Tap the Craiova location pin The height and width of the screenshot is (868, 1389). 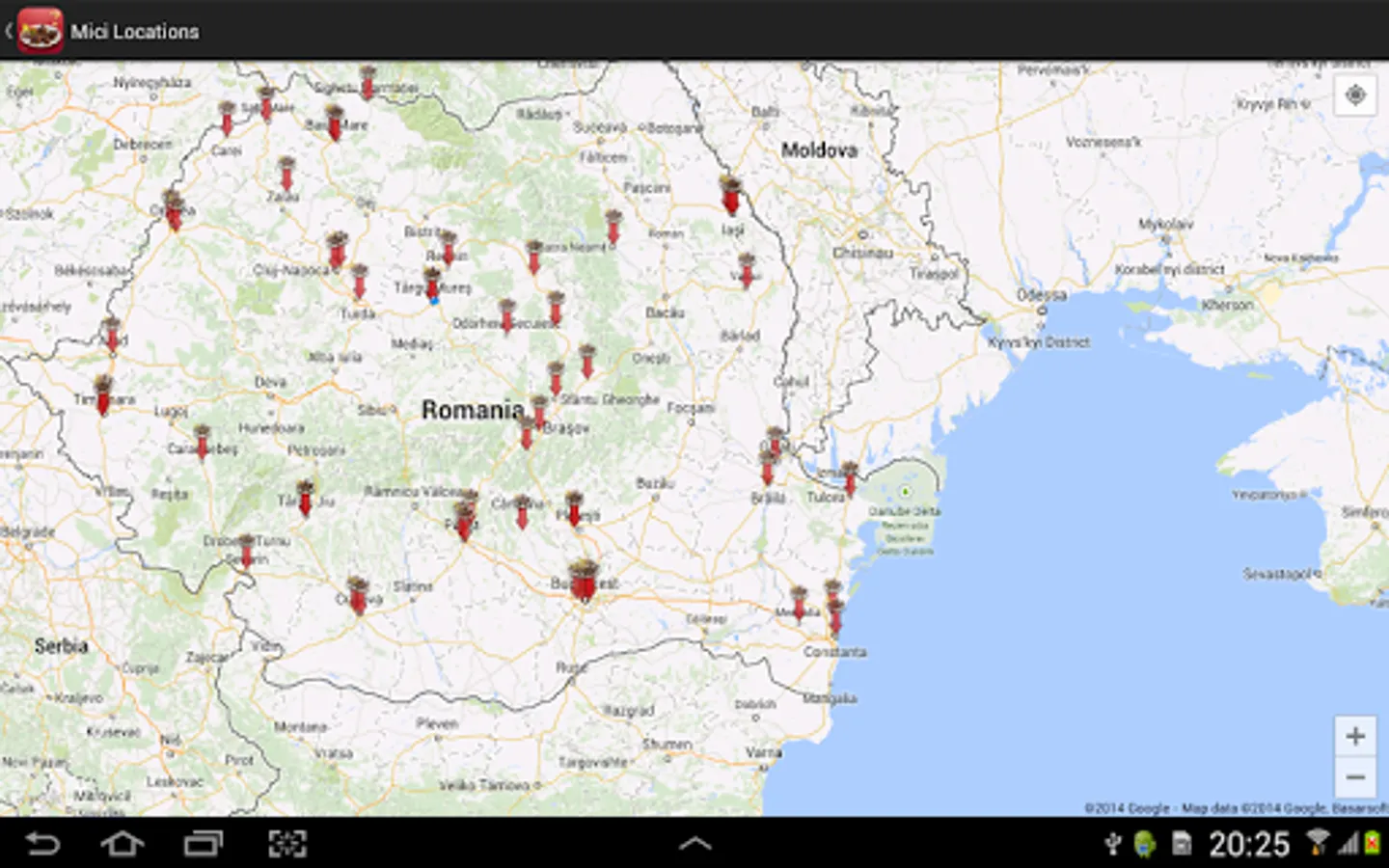[x=358, y=597]
